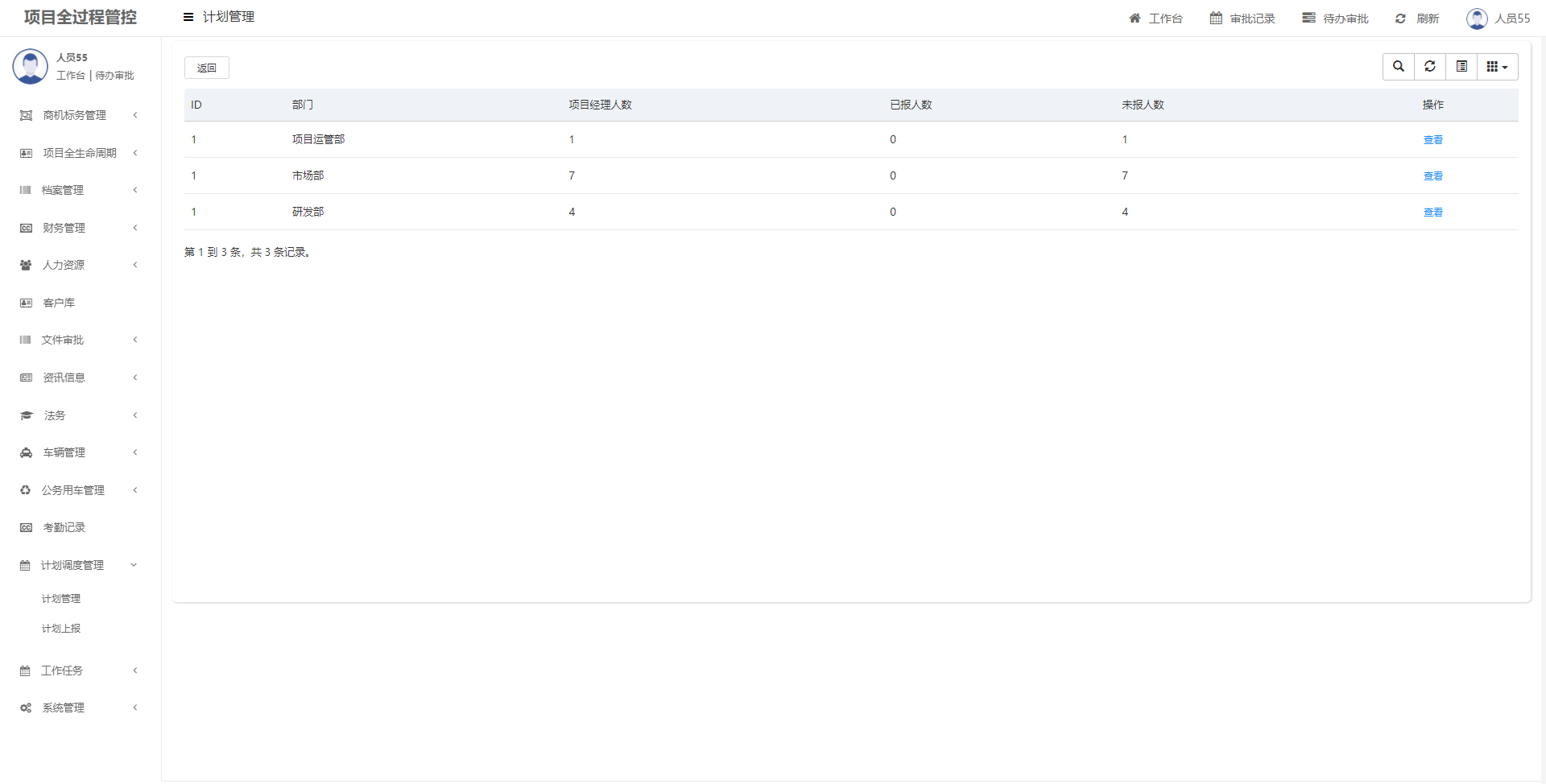Screen dimensions: 1546x784
Task: Open 待办审批 in the top bar
Action: click(1335, 19)
